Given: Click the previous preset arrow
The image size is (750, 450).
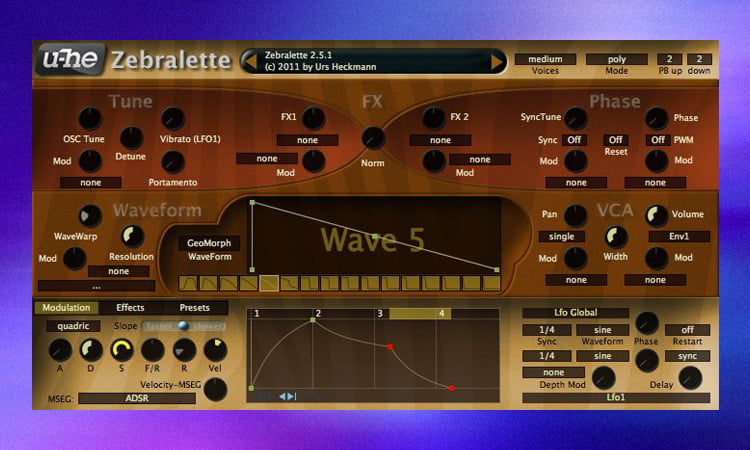Looking at the screenshot, I should pyautogui.click(x=250, y=62).
